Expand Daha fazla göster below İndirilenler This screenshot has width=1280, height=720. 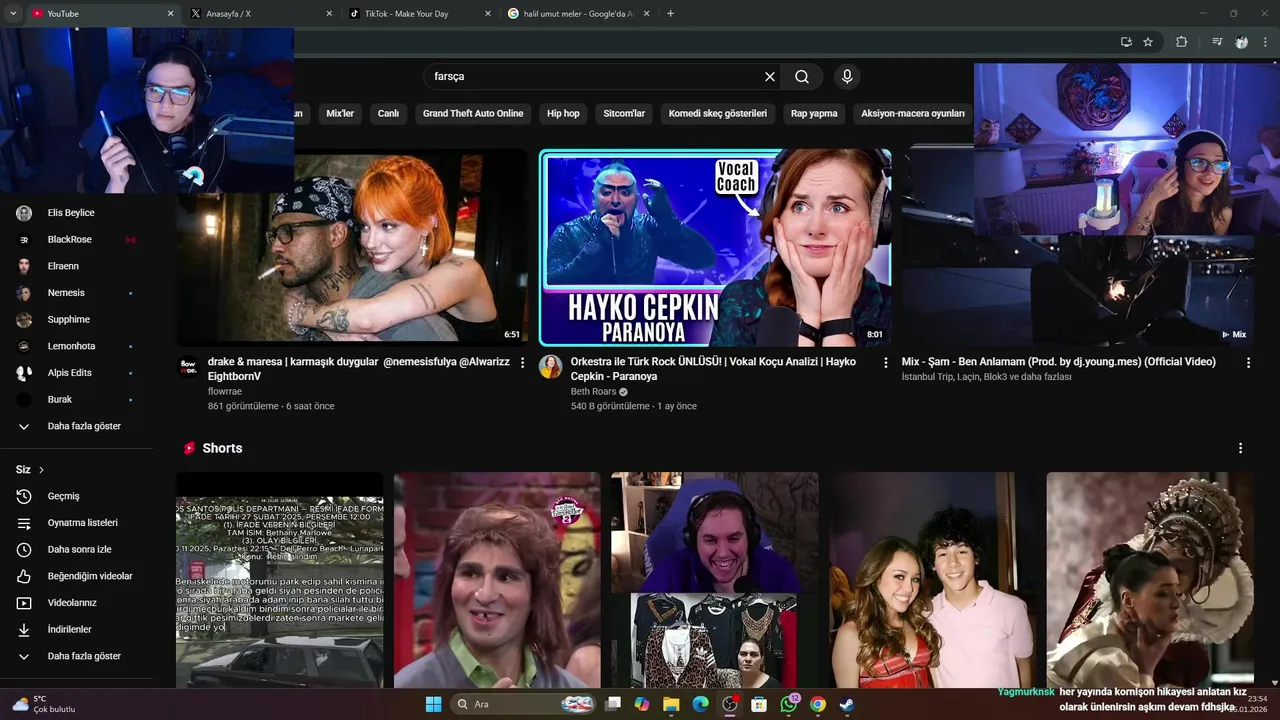tap(84, 656)
